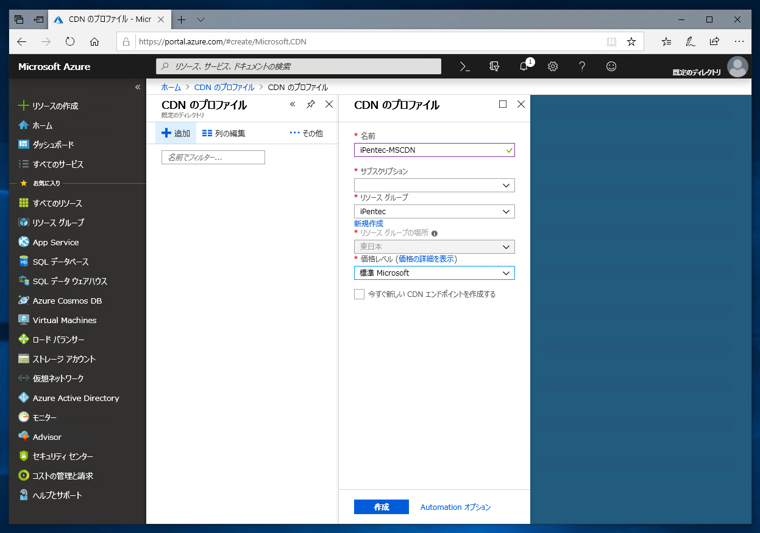
Task: Click 新規作成 link under resource group
Action: (x=368, y=223)
